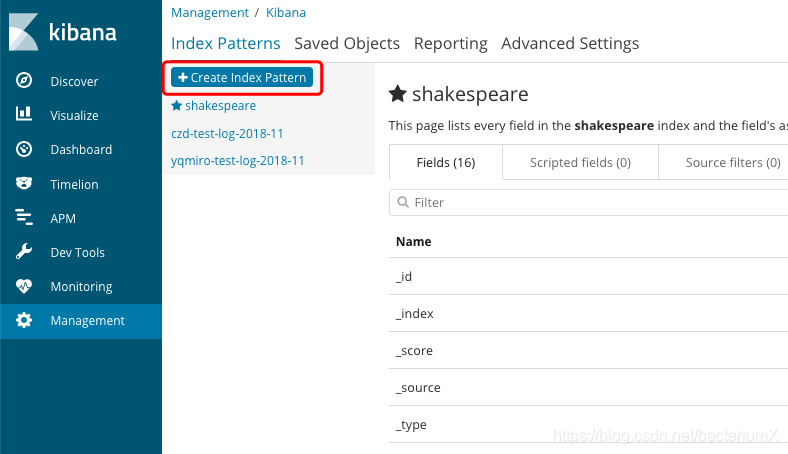Image resolution: width=788 pixels, height=454 pixels.
Task: Click the Timelion mask icon
Action: [x=25, y=184]
